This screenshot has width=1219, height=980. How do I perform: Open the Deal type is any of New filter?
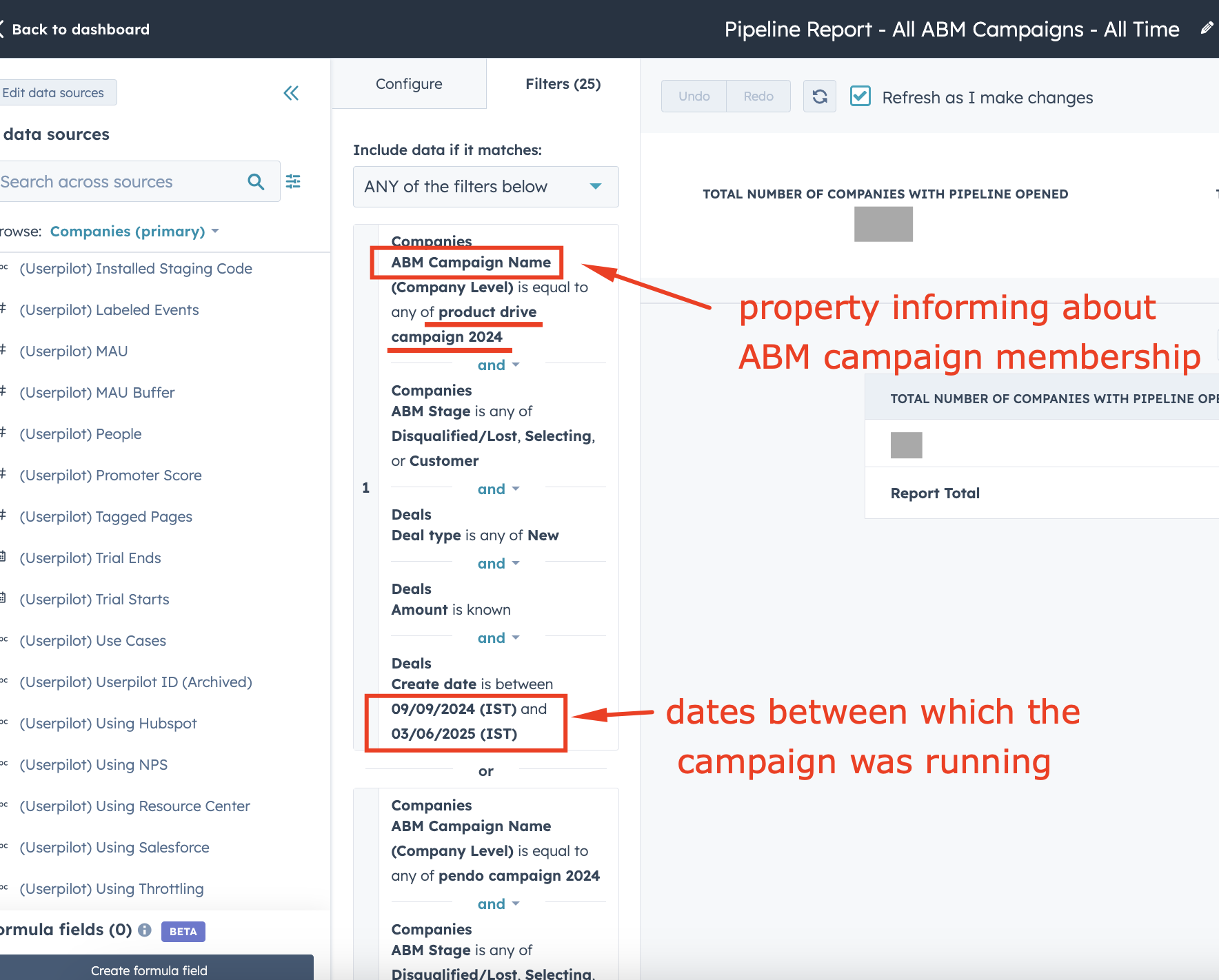(x=475, y=525)
